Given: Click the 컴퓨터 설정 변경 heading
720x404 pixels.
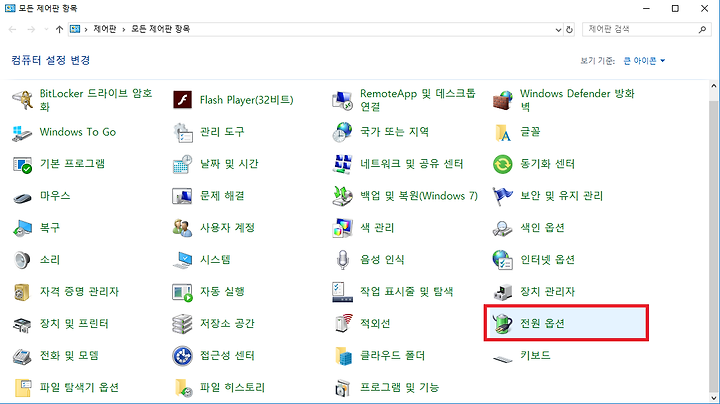Looking at the screenshot, I should pos(51,60).
